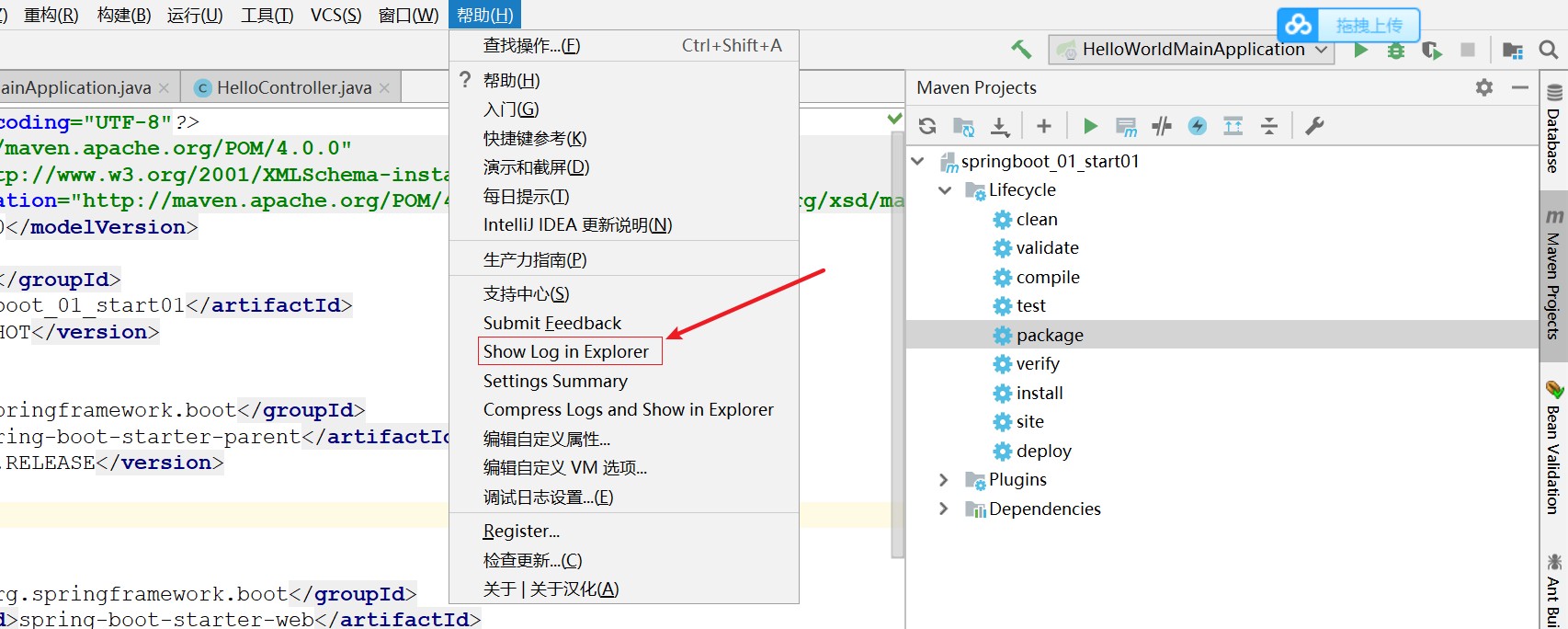Expand the Plugins node
The image size is (1568, 629).
[944, 480]
